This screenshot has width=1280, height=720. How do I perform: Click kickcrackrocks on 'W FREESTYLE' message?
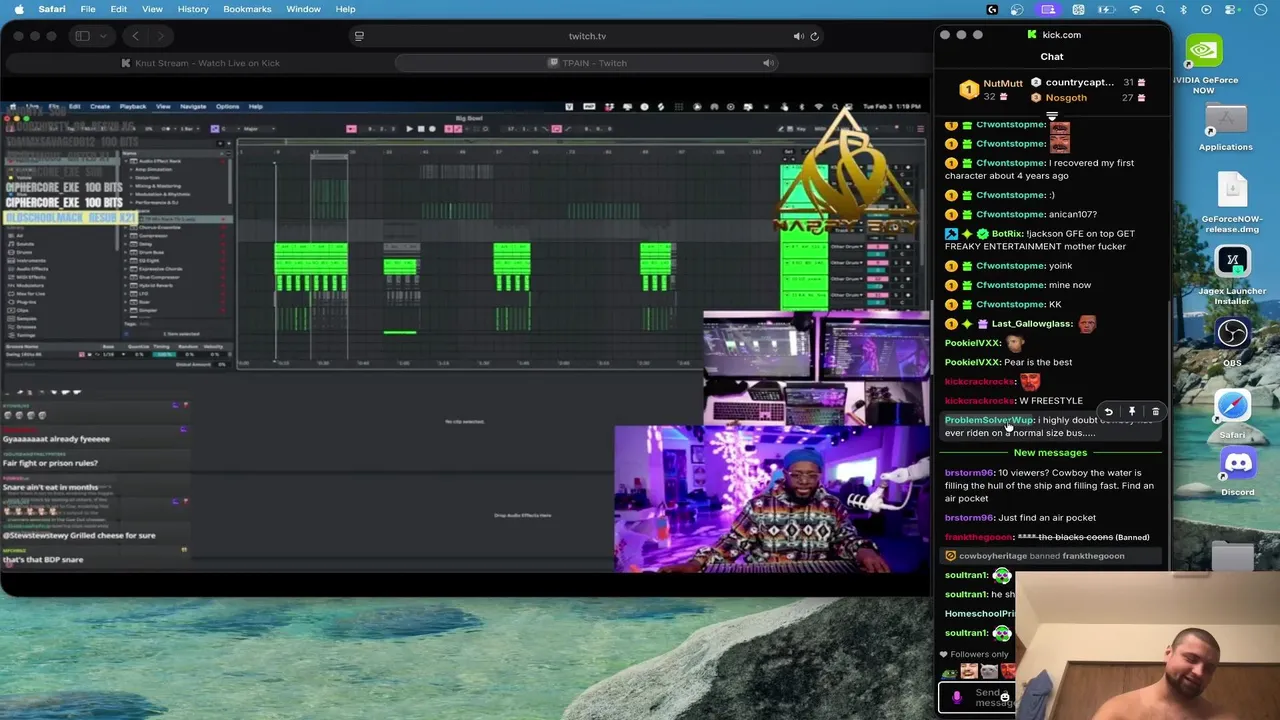coord(979,401)
